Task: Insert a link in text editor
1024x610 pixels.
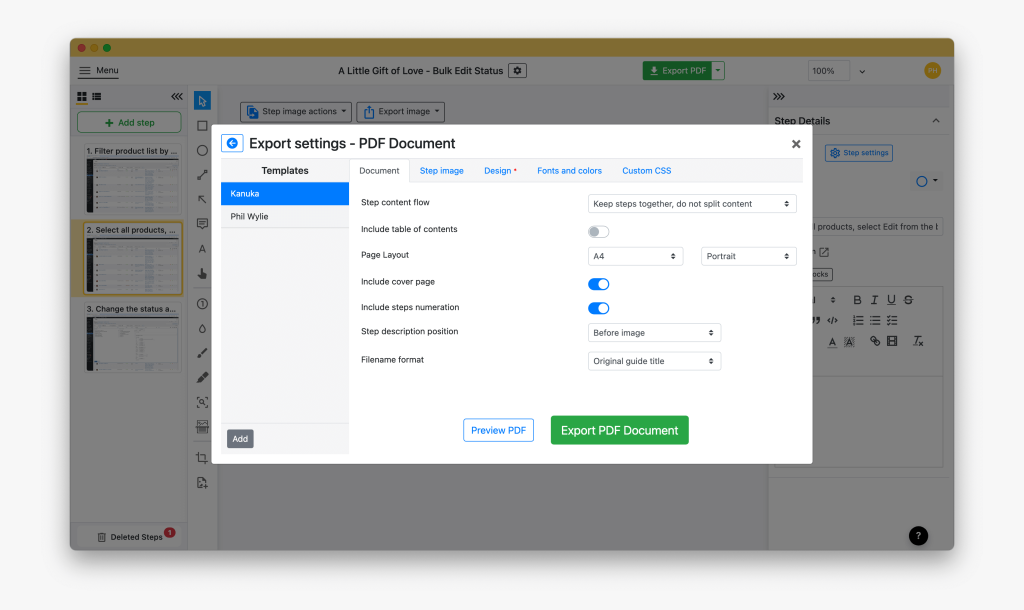Action: click(x=874, y=341)
